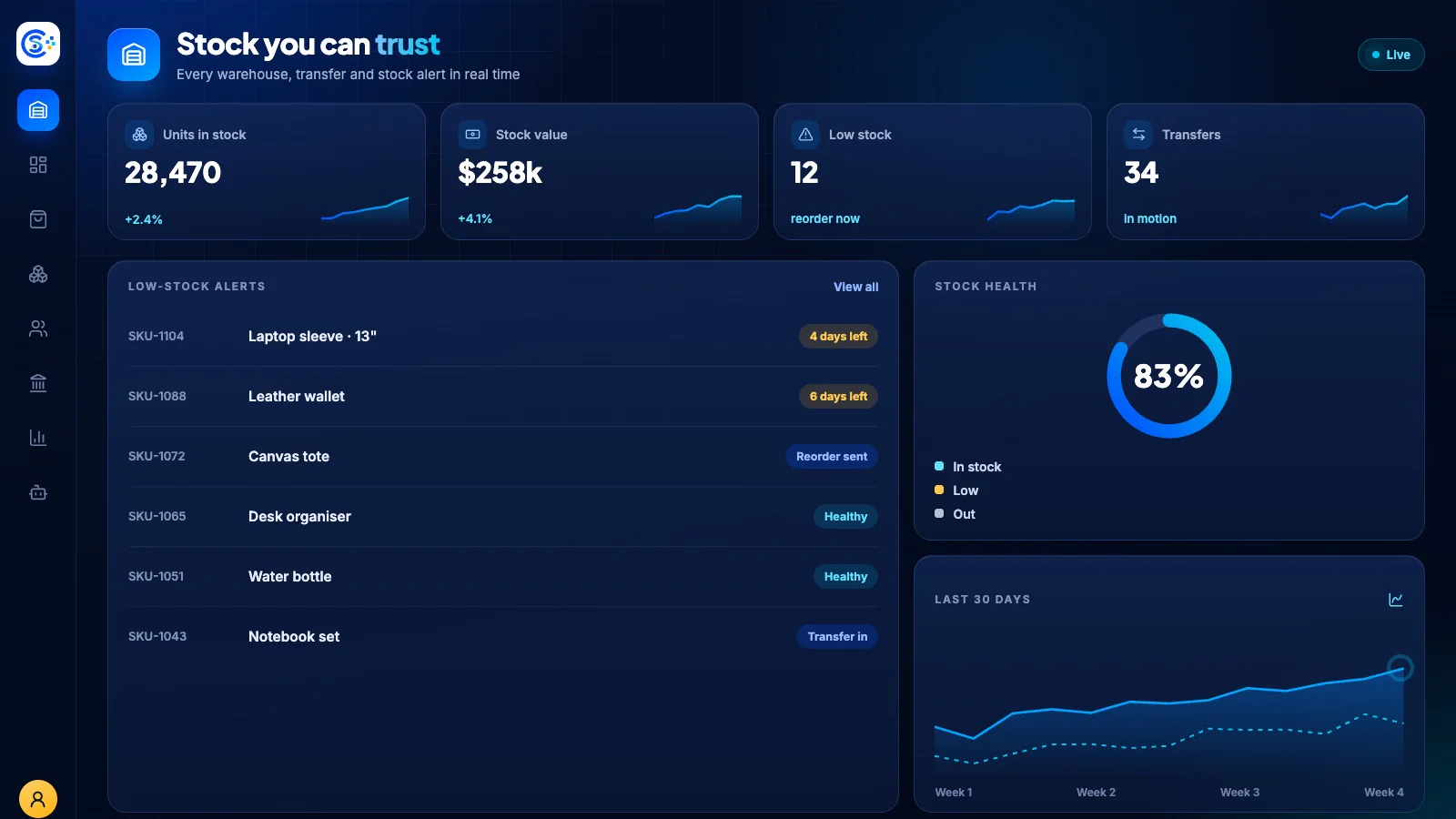
Task: Click the Healthy badge for Water bottle
Action: click(x=845, y=577)
